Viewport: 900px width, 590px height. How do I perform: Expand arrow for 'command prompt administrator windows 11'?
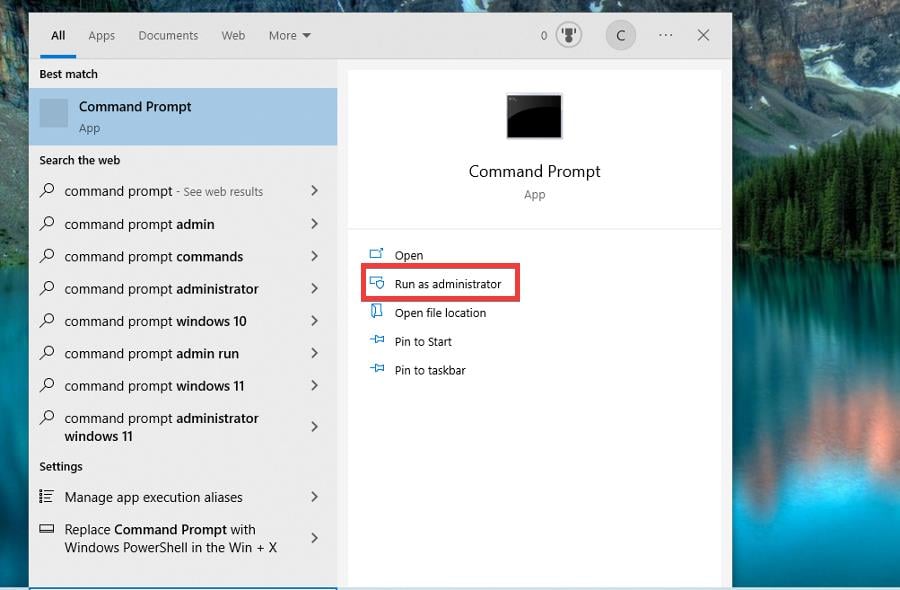[x=314, y=426]
